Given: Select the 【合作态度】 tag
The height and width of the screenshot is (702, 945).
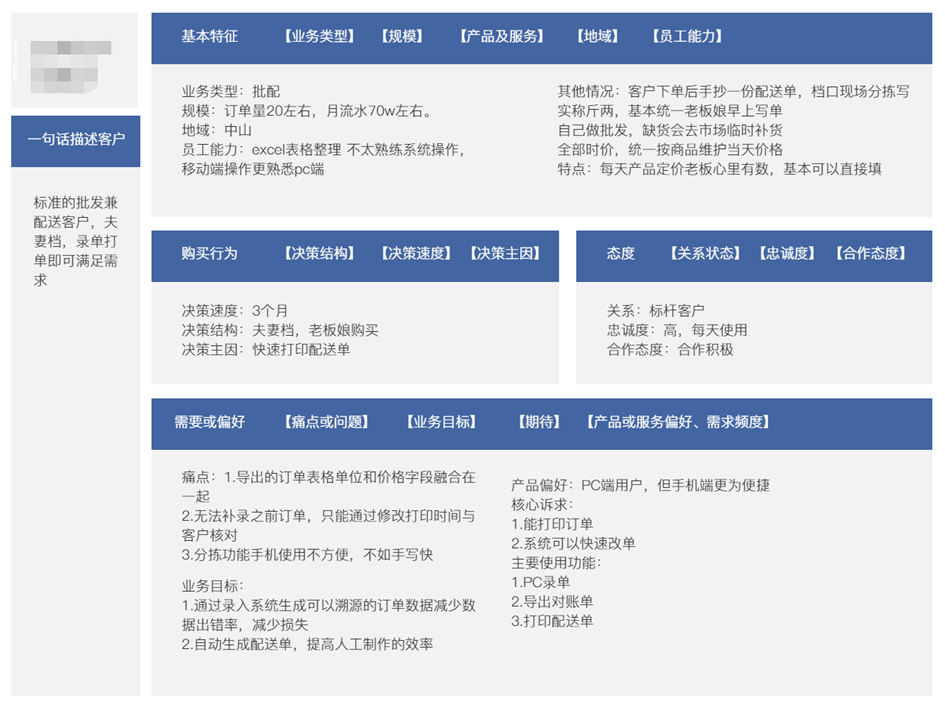Looking at the screenshot, I should click(870, 253).
